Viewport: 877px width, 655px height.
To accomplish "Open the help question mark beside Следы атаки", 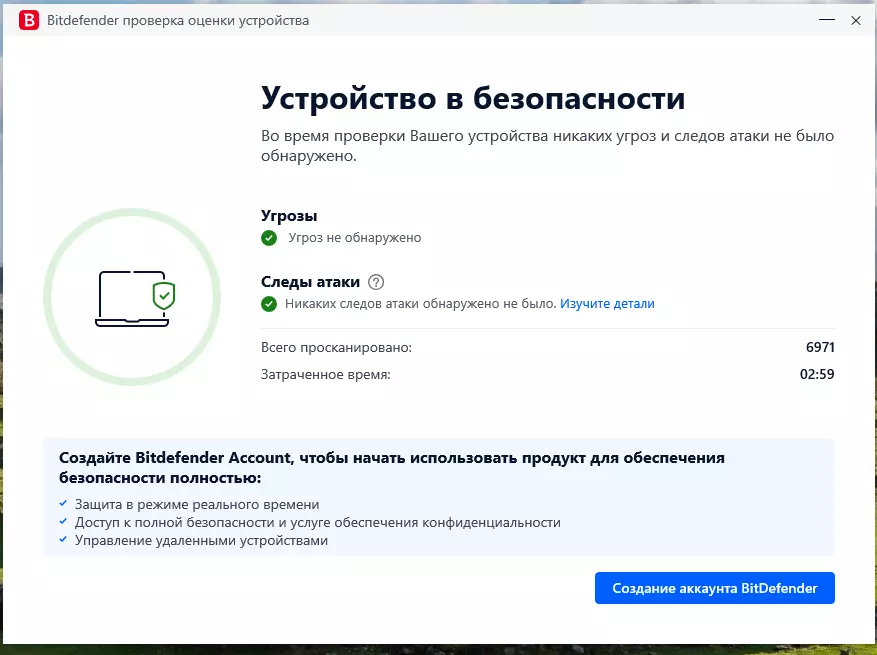I will coord(376,282).
